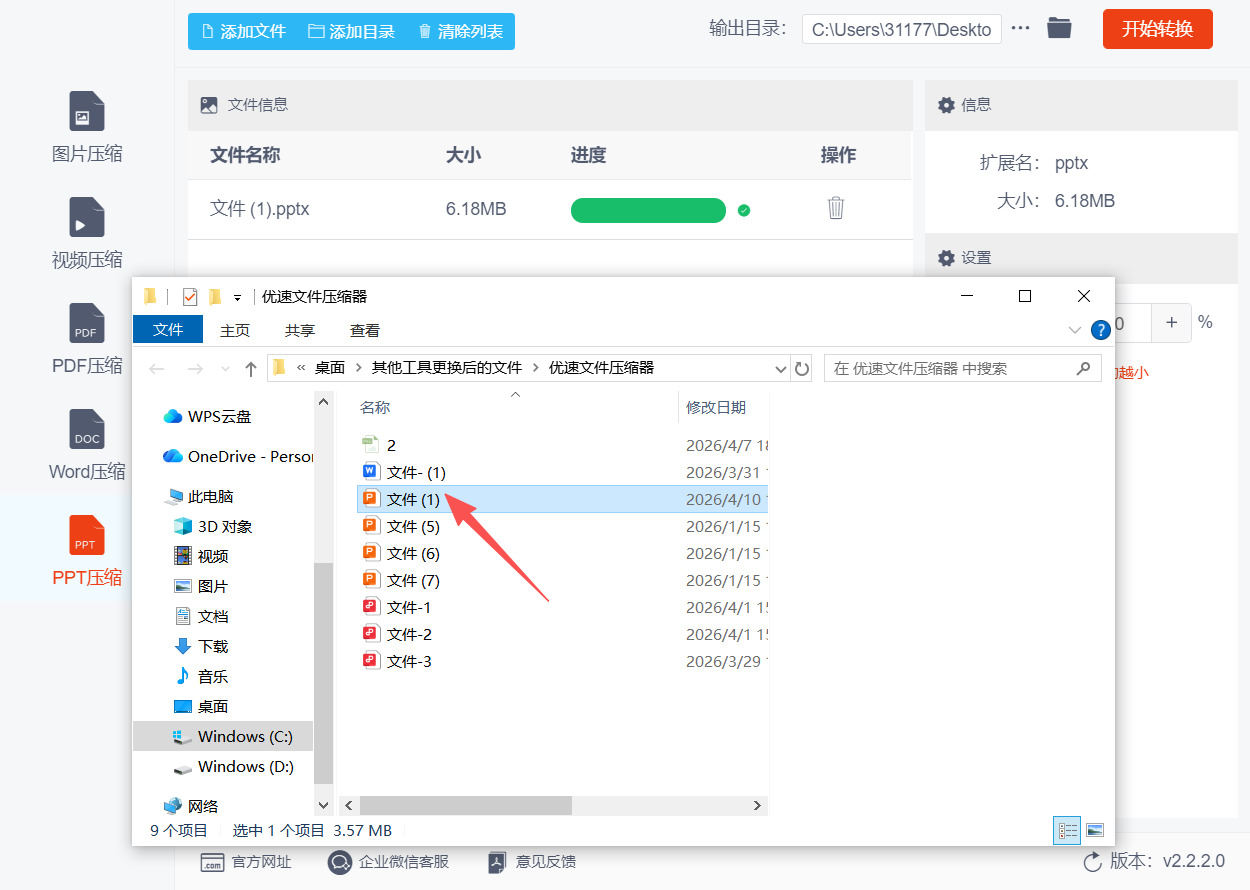
Task: Click the green progress bar of 文件 (1).pptx
Action: coord(648,210)
